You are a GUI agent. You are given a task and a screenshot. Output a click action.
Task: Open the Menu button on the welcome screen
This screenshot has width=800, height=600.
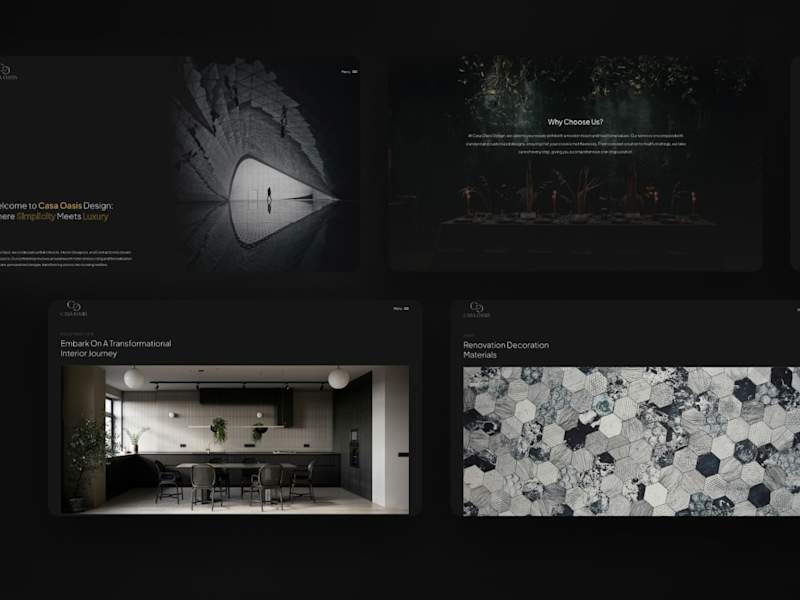[x=349, y=72]
